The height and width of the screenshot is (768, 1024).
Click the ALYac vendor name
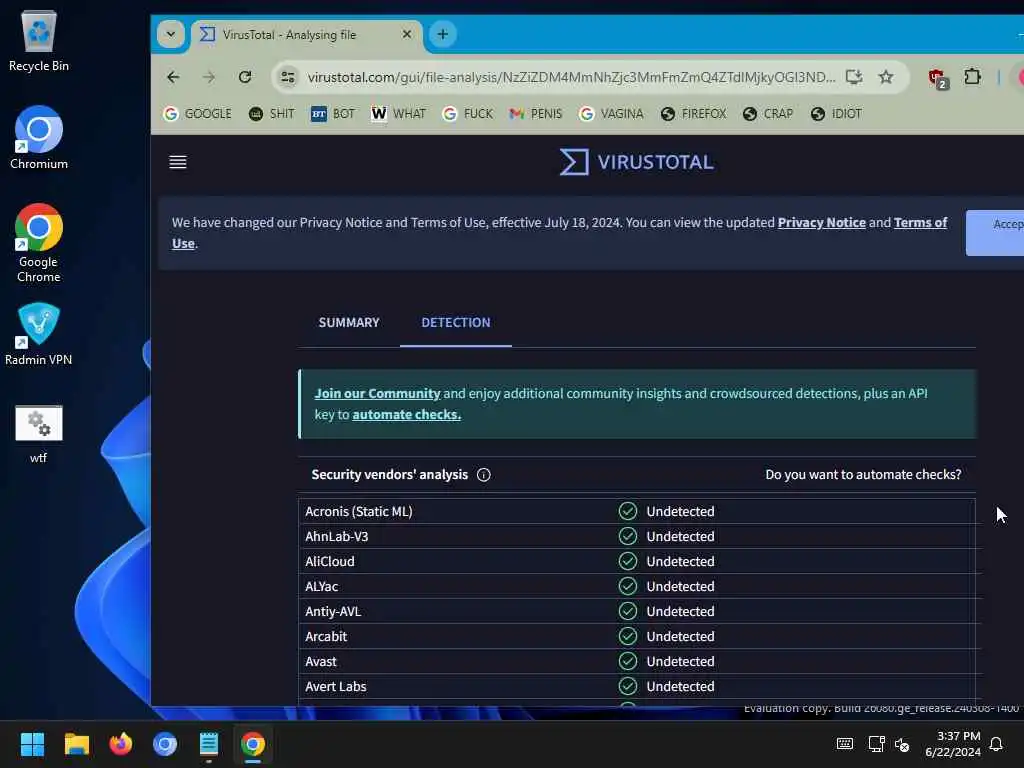click(x=321, y=586)
